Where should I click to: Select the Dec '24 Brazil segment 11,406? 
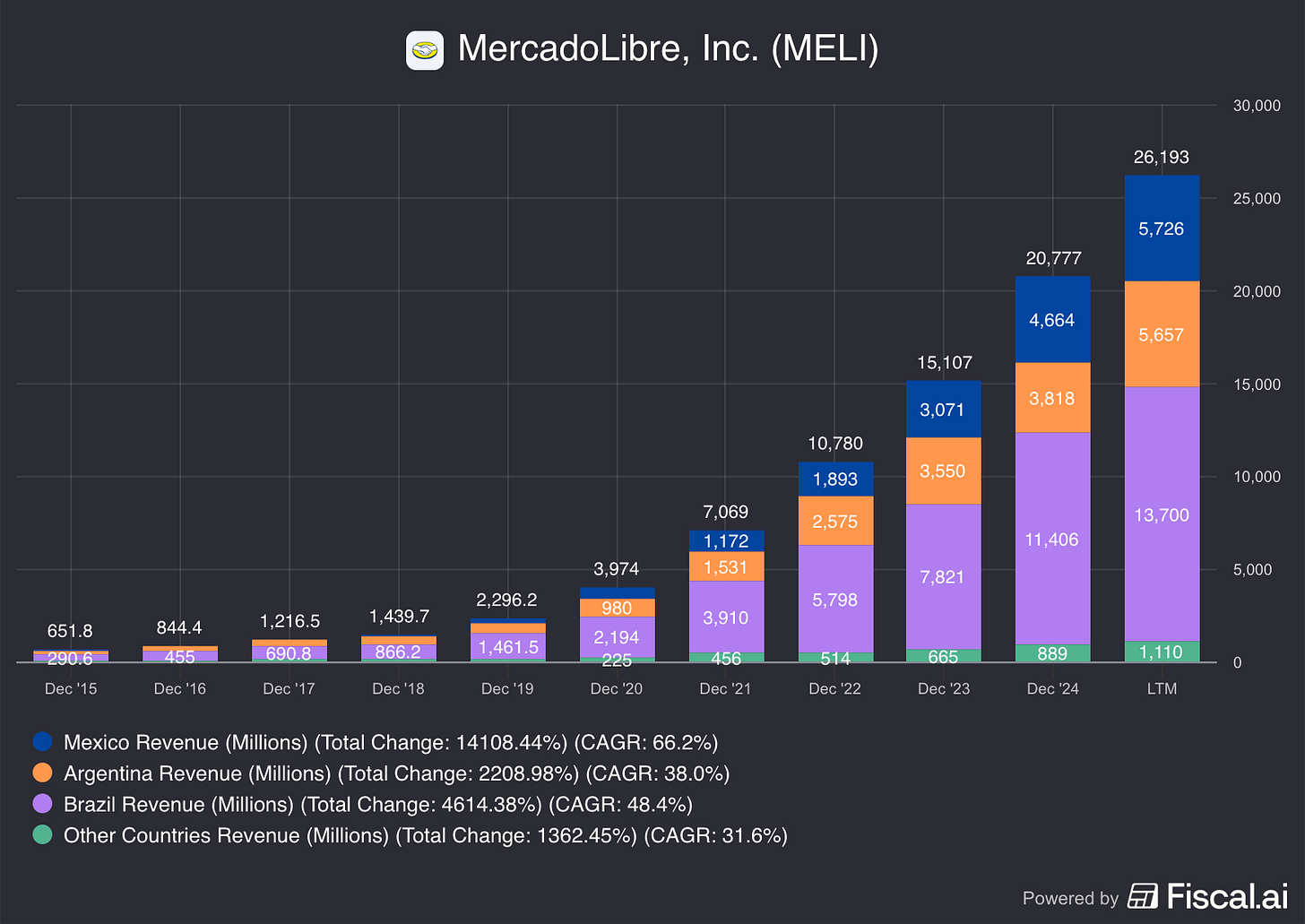(x=1052, y=540)
